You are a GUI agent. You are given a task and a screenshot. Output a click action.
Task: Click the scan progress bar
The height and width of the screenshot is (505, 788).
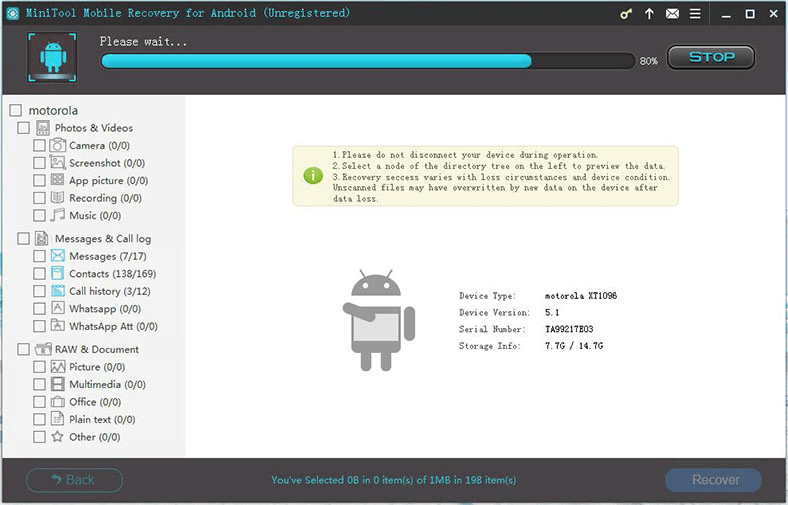368,61
